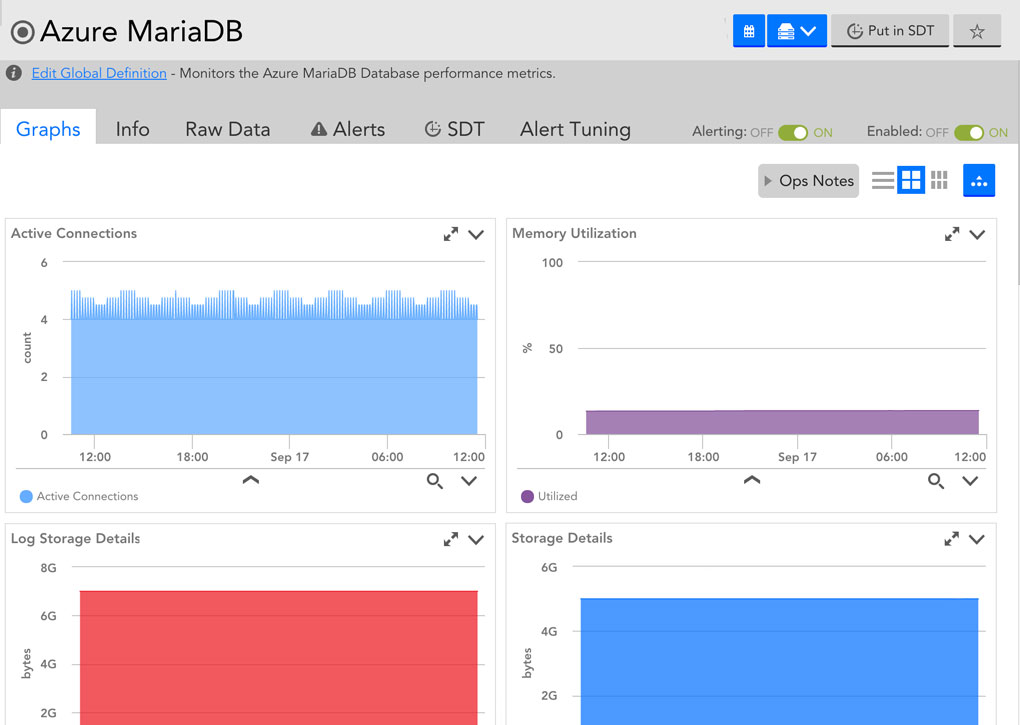This screenshot has height=725, width=1020.
Task: Switch to list view layout icon
Action: pos(883,180)
